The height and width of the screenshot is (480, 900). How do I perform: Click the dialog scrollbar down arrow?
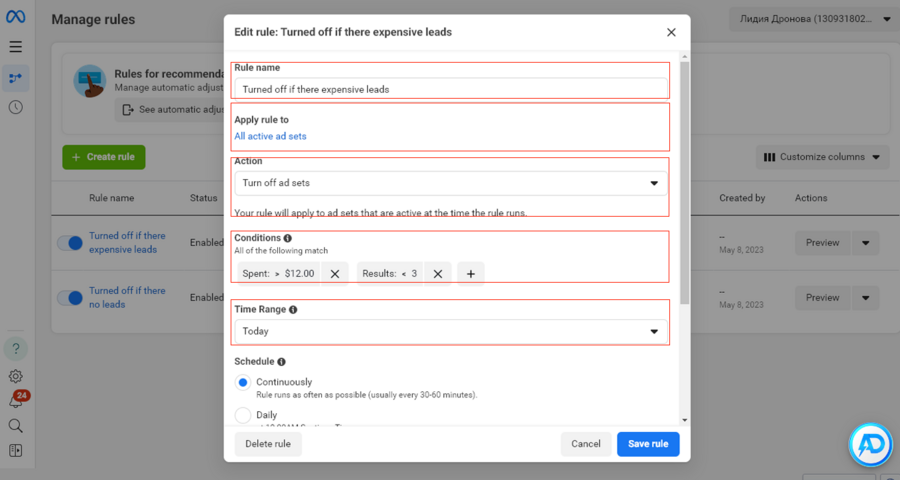[684, 420]
